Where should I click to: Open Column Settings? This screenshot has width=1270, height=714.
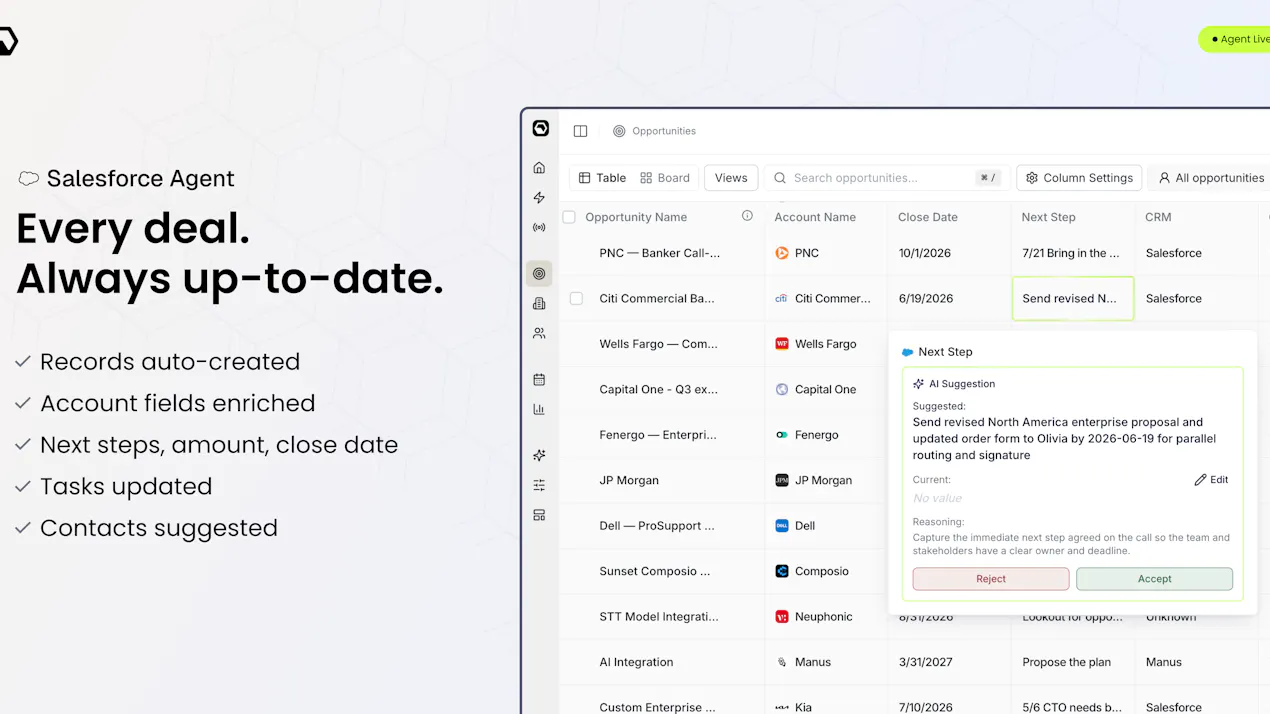coord(1079,178)
